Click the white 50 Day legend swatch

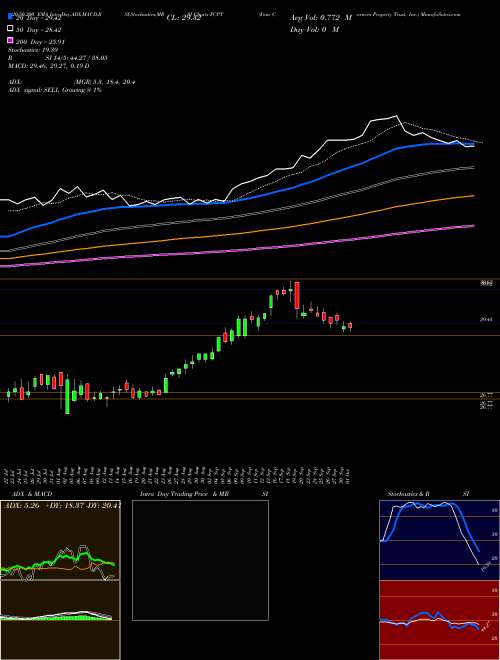click(x=11, y=29)
